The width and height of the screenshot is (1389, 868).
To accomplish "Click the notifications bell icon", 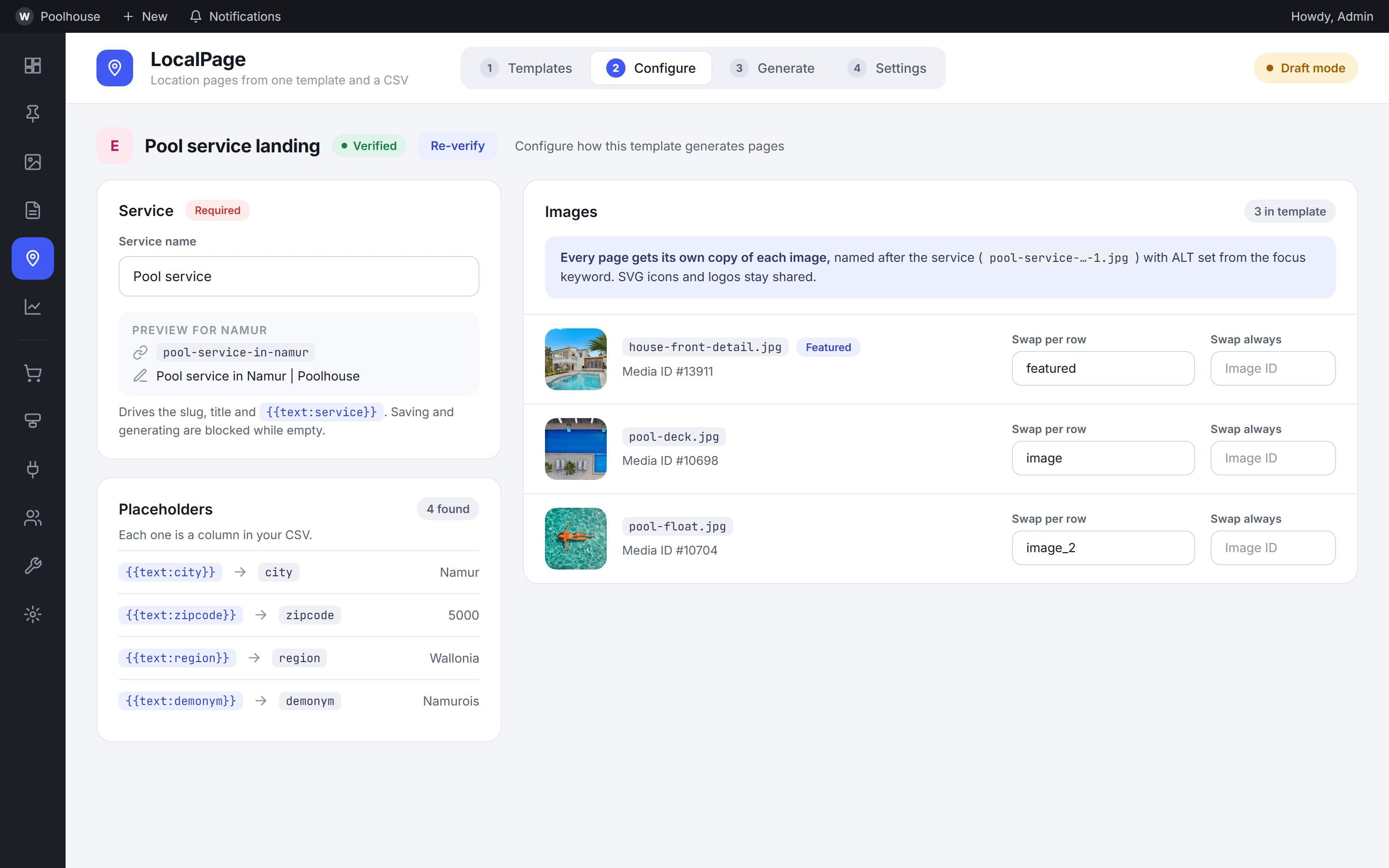I will (x=196, y=16).
